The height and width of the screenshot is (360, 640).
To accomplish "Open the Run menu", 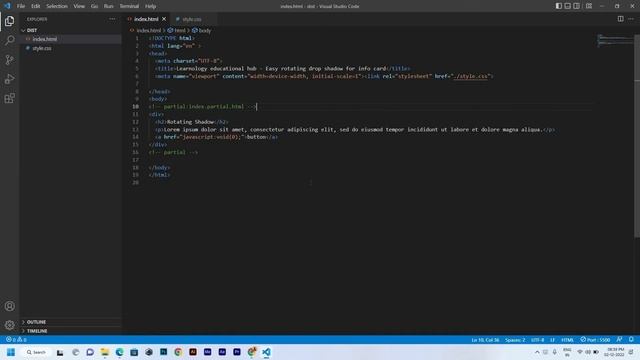I will (x=109, y=6).
